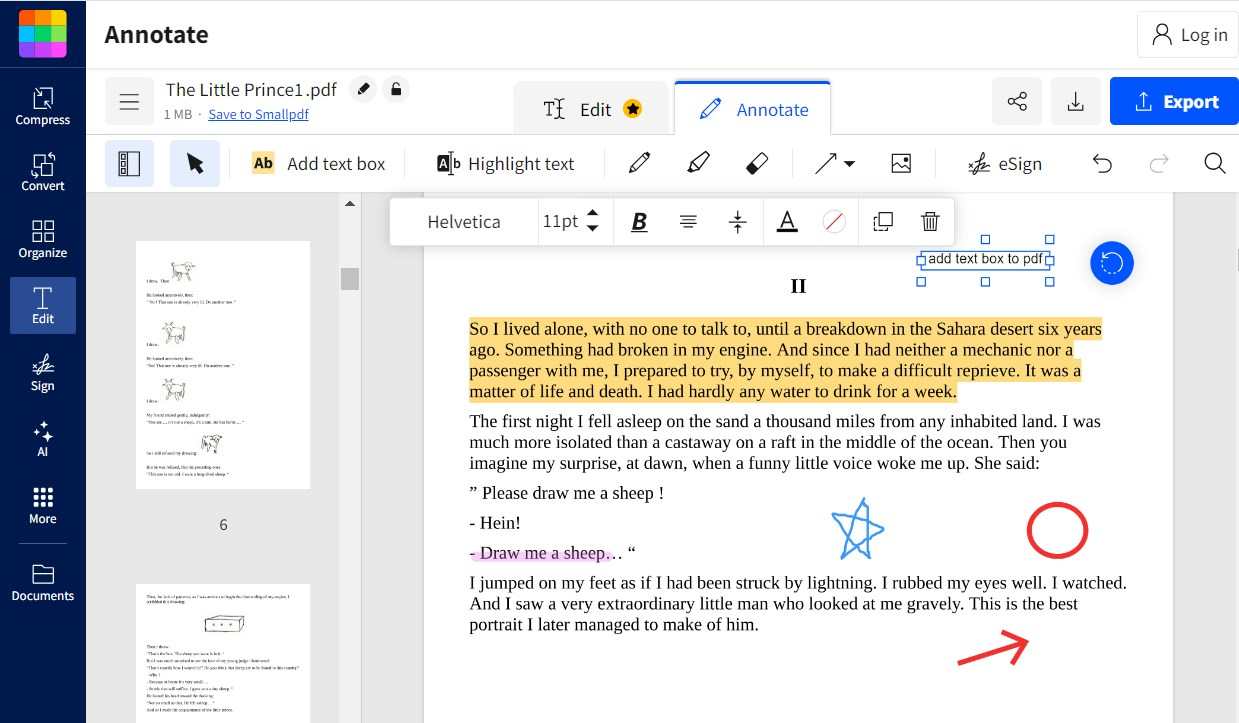Select the blue star drawing

tap(858, 530)
